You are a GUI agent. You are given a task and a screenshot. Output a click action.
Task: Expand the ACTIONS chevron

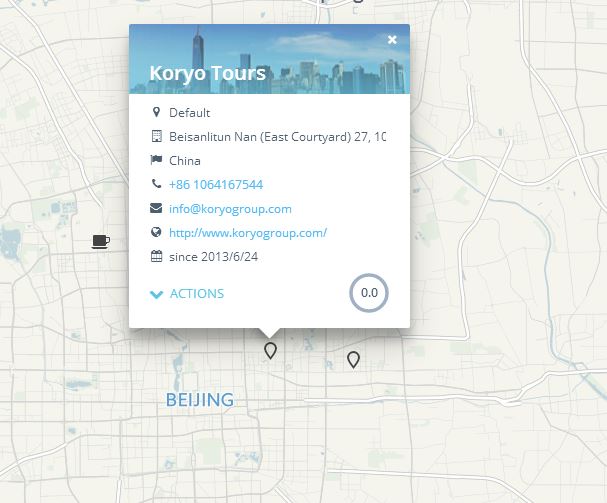coord(156,294)
